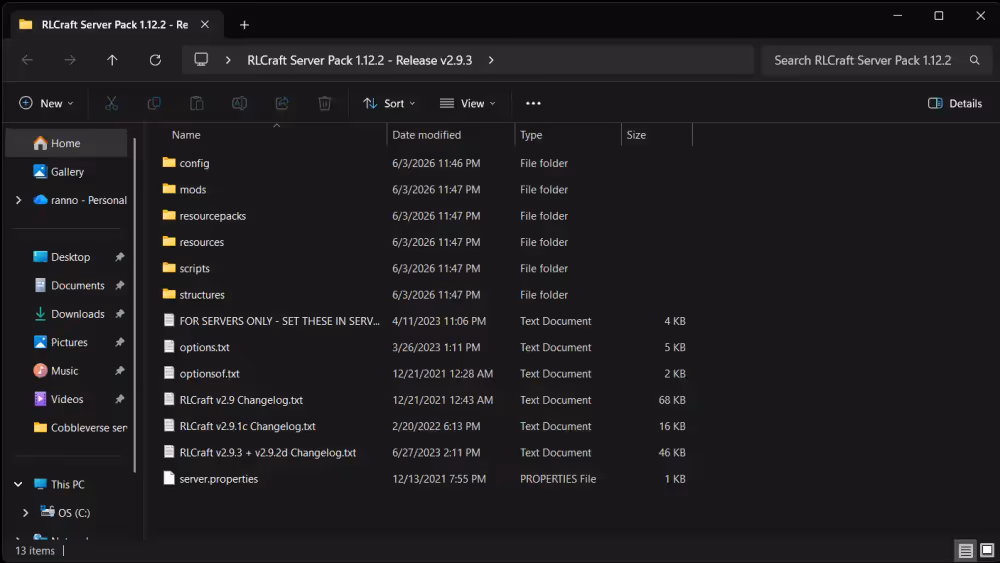Select This PC in the sidebar

pyautogui.click(x=68, y=485)
